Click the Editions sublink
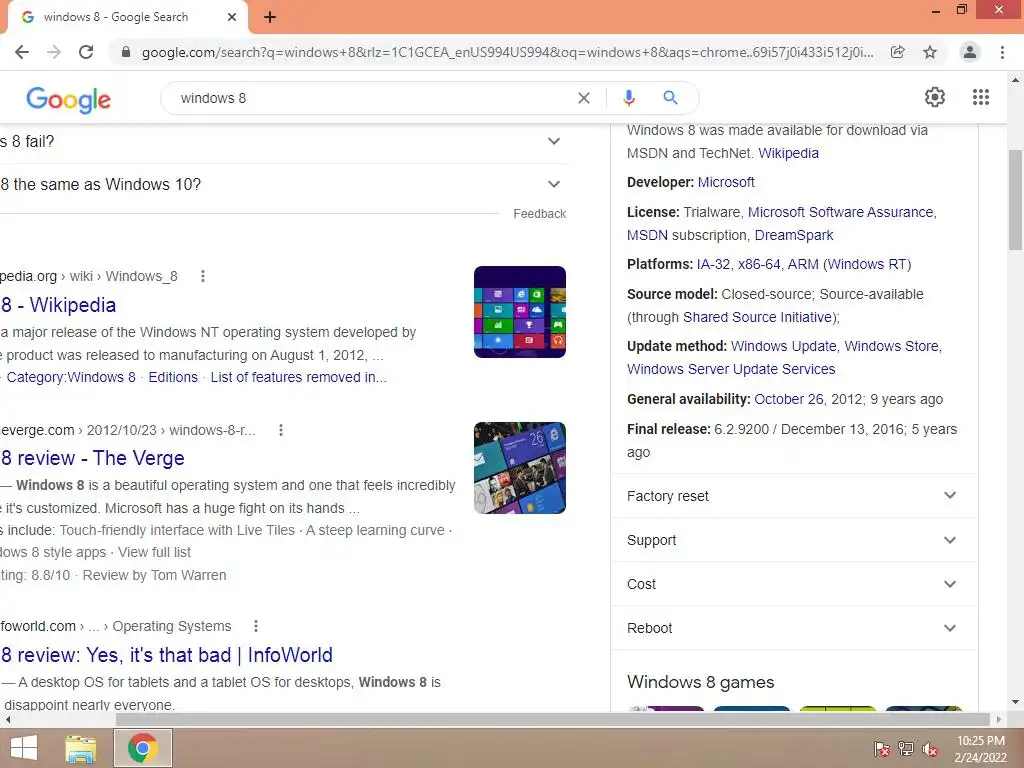 pyautogui.click(x=173, y=377)
